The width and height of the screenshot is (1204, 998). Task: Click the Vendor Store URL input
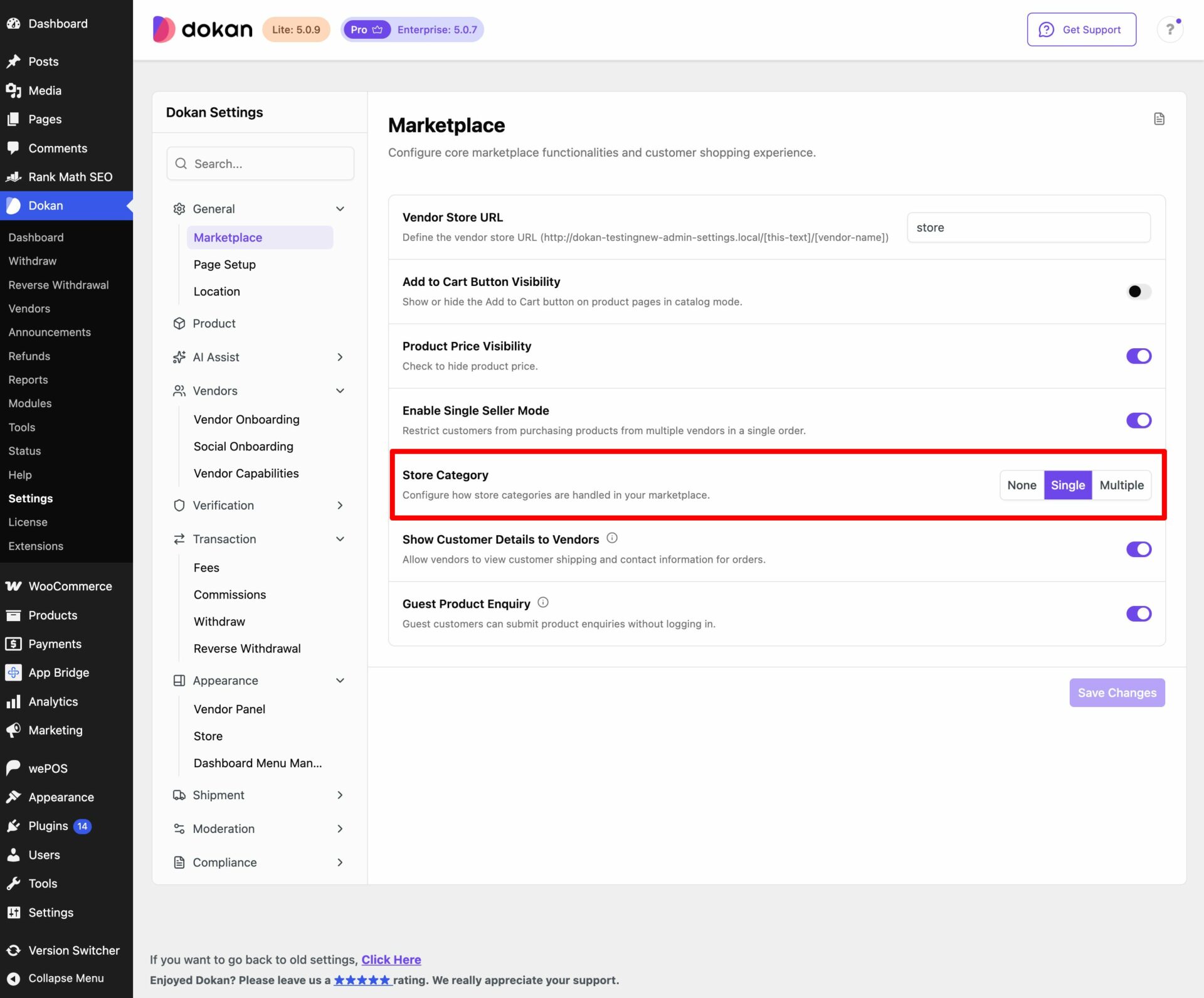click(1028, 227)
